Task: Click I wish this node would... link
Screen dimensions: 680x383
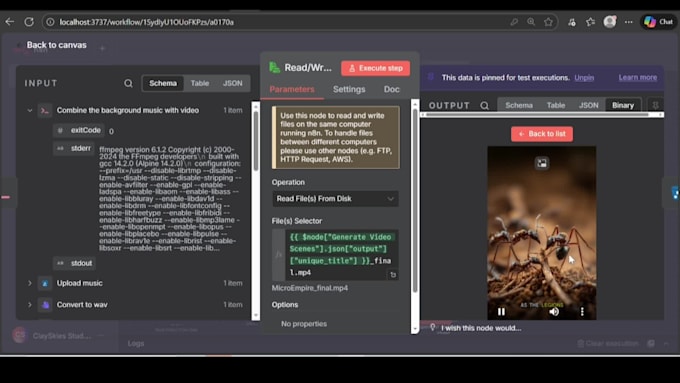Action: 481,328
